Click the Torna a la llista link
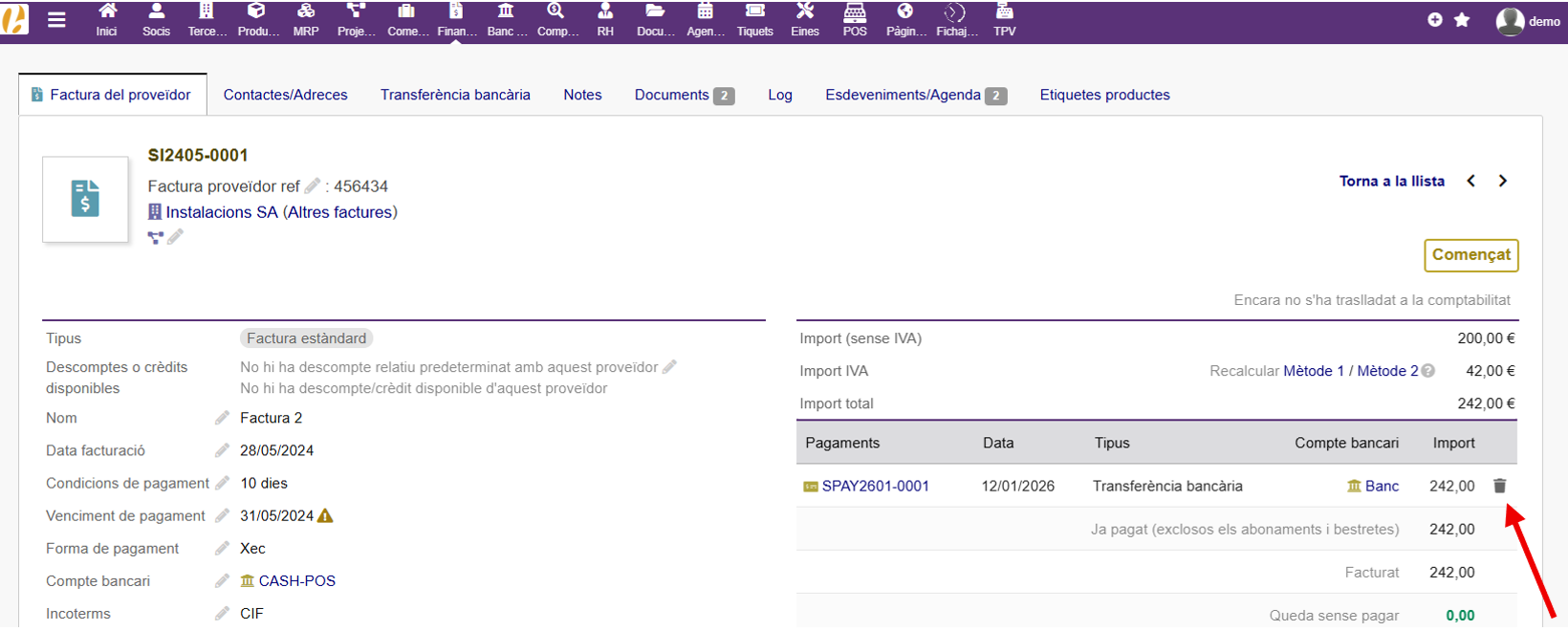This screenshot has height=631, width=1568. 1391,181
